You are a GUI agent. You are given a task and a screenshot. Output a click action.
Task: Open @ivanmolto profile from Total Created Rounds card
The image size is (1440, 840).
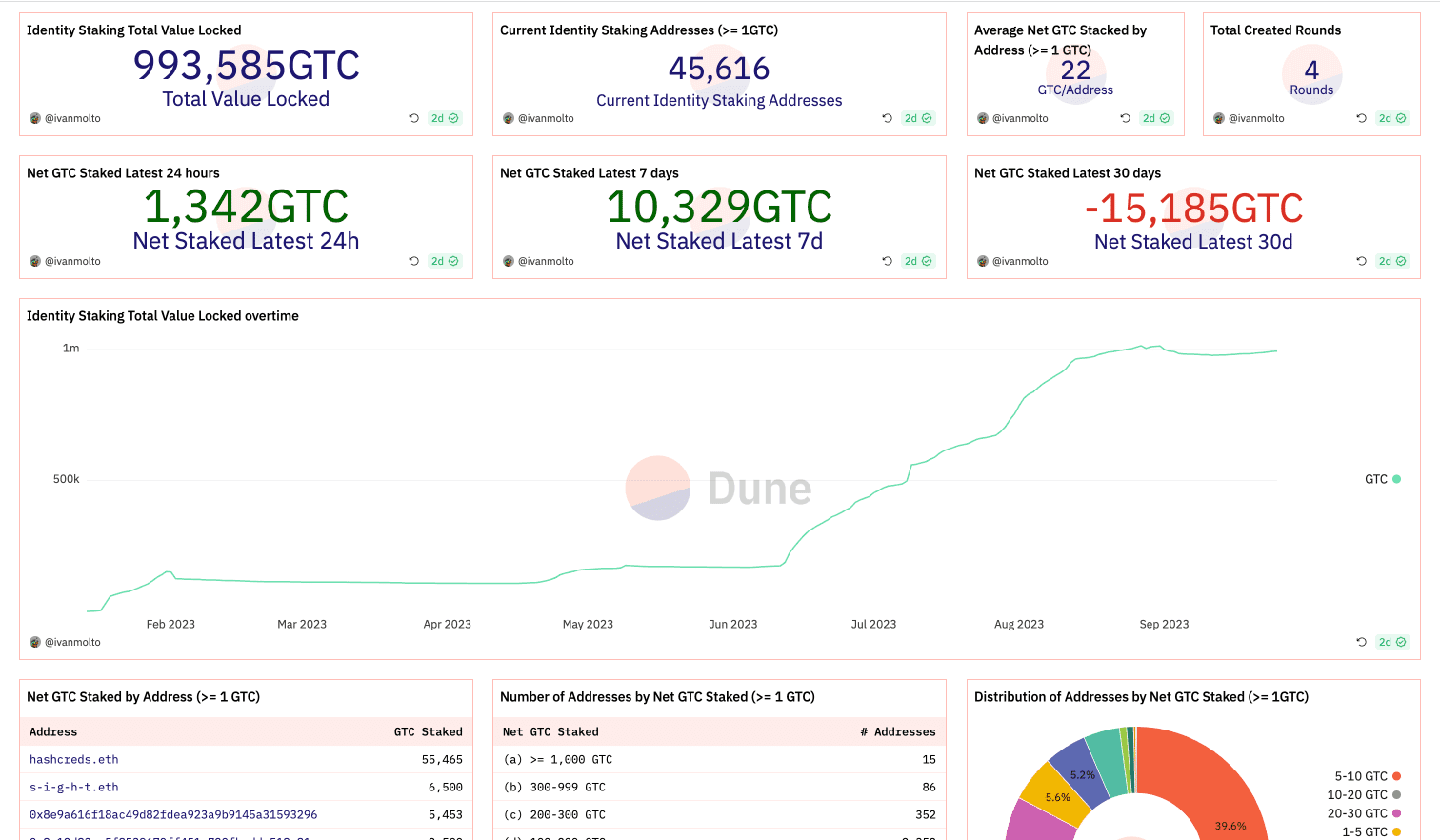(x=1256, y=118)
